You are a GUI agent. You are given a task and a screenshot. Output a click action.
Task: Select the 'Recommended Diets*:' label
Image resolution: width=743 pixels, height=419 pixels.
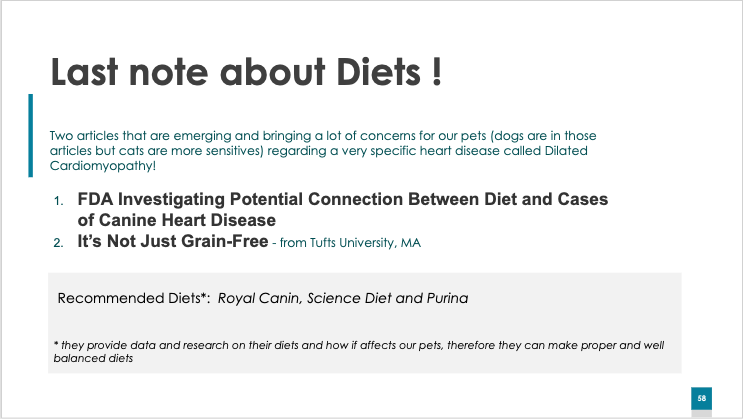click(x=134, y=298)
